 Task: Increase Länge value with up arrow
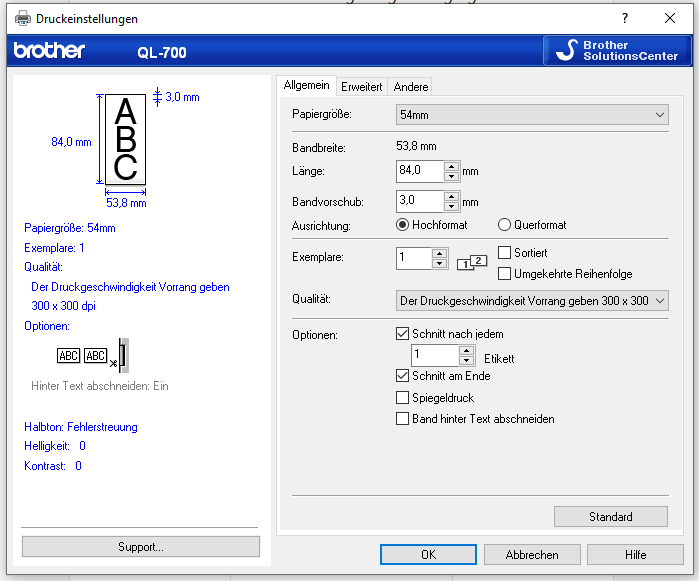pyautogui.click(x=451, y=166)
